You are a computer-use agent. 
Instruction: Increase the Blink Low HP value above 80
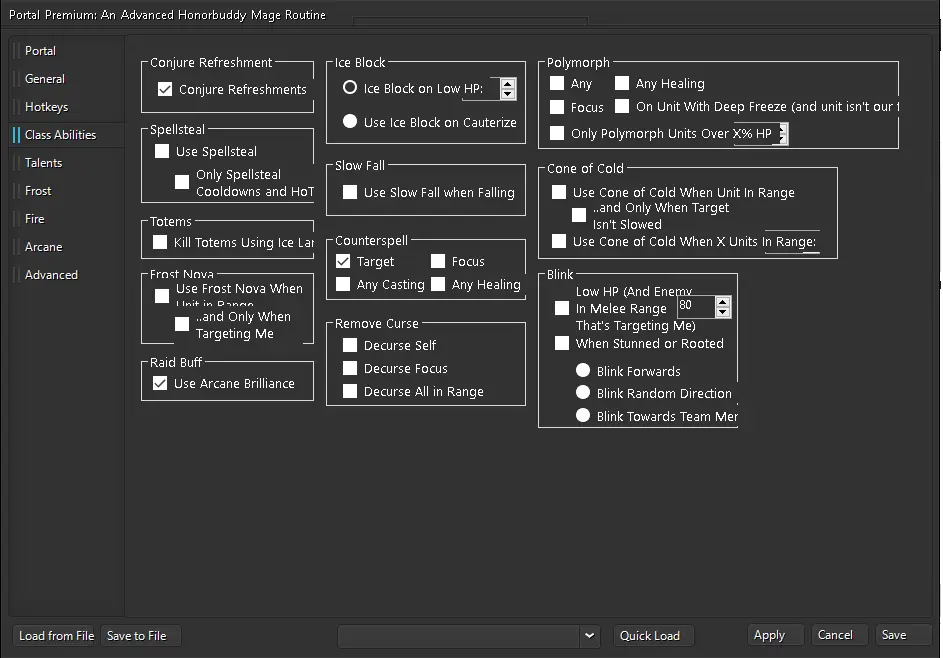pyautogui.click(x=723, y=302)
